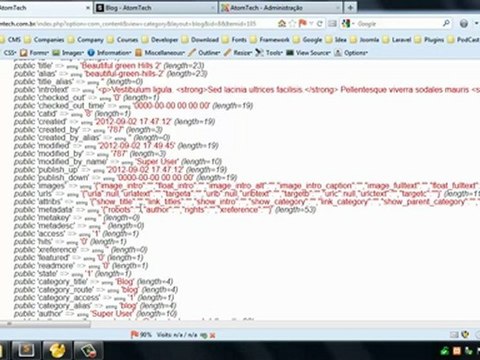Open the yellow paint palette taskbar icon
The image size is (480, 360).
58,350
